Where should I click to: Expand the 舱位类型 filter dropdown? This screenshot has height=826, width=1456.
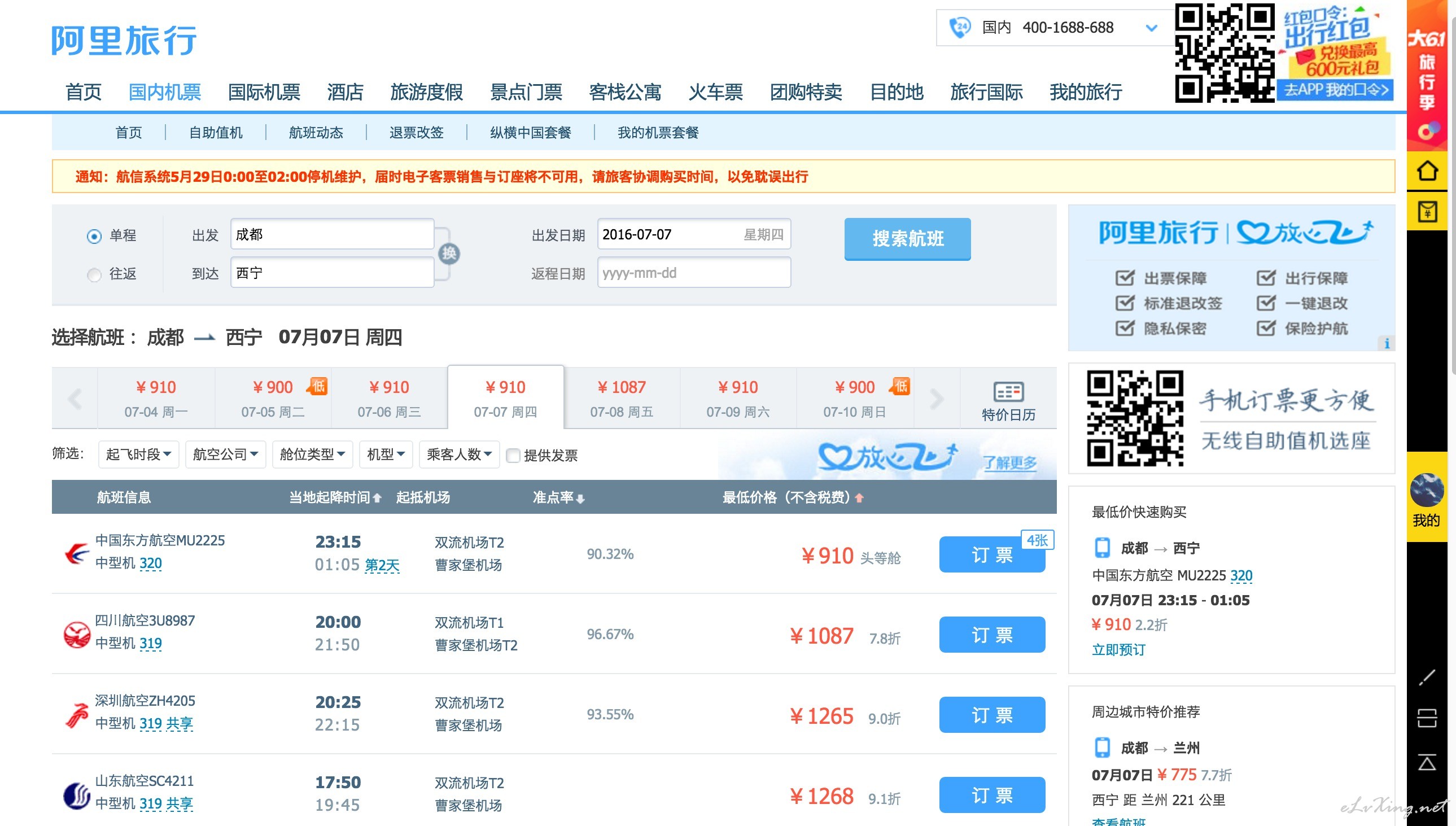coord(312,454)
